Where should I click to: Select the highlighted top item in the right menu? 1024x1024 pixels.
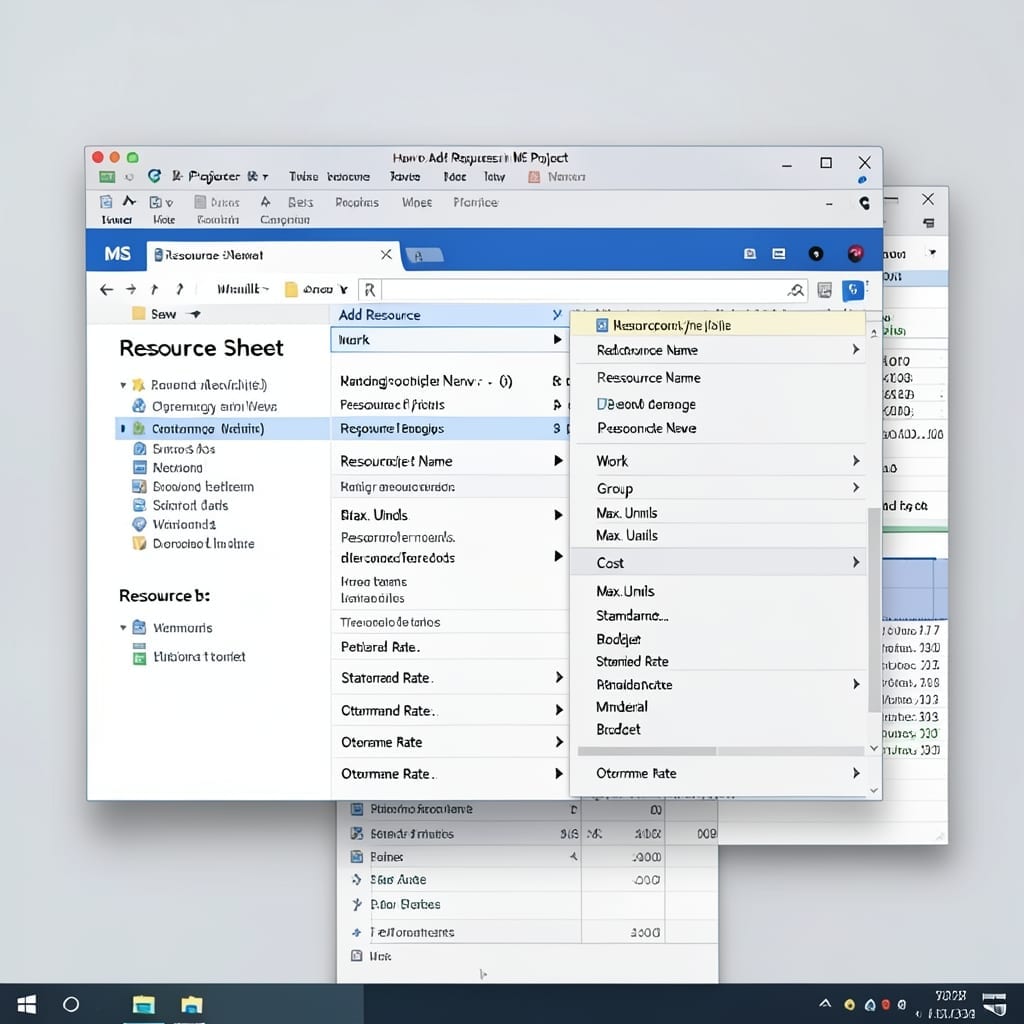[x=718, y=325]
